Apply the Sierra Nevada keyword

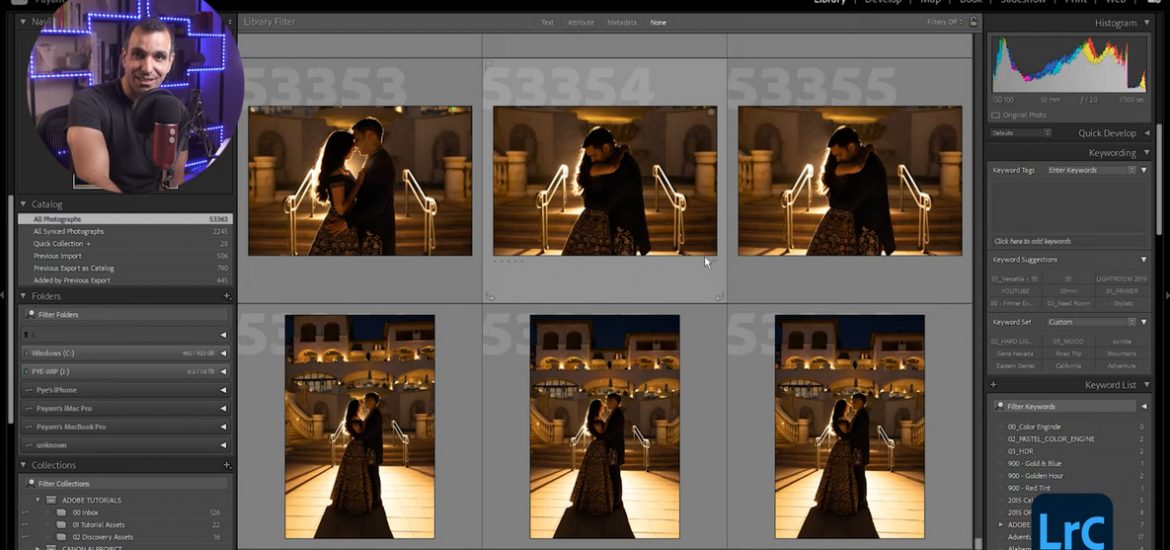coord(1016,354)
